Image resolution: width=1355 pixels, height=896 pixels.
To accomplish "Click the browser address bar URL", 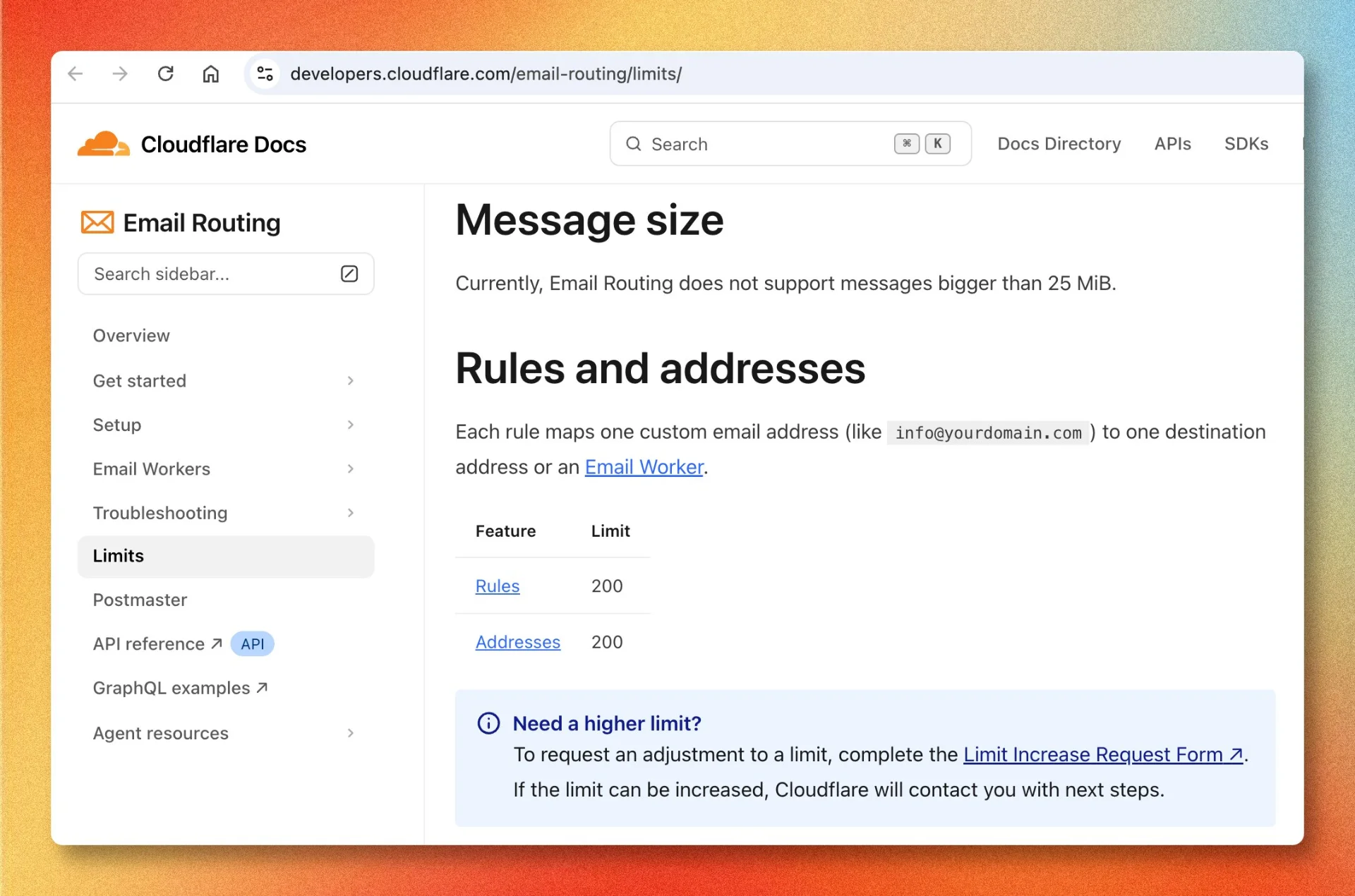I will [486, 73].
